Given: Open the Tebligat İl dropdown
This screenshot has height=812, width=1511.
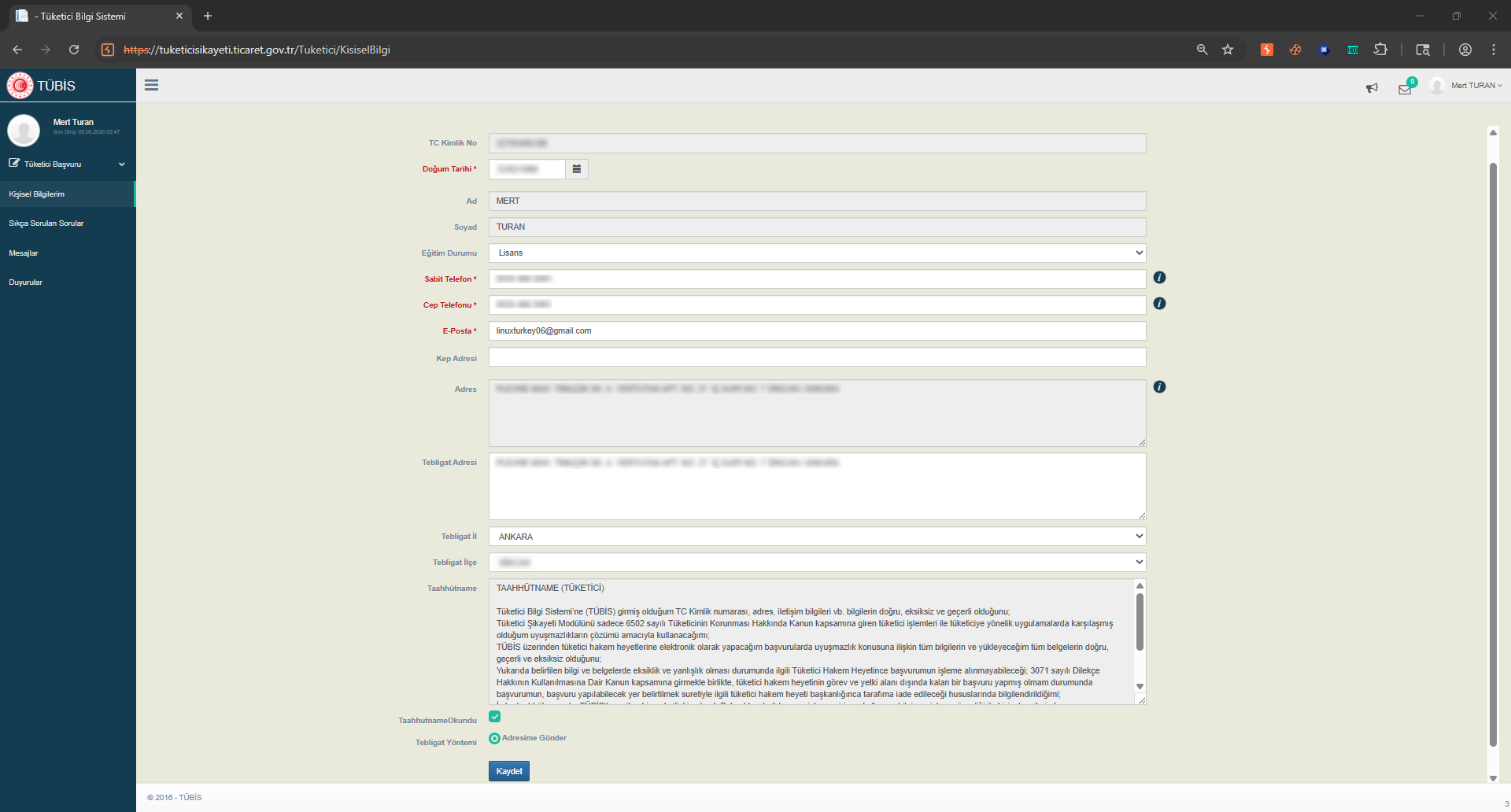Looking at the screenshot, I should pyautogui.click(x=817, y=537).
